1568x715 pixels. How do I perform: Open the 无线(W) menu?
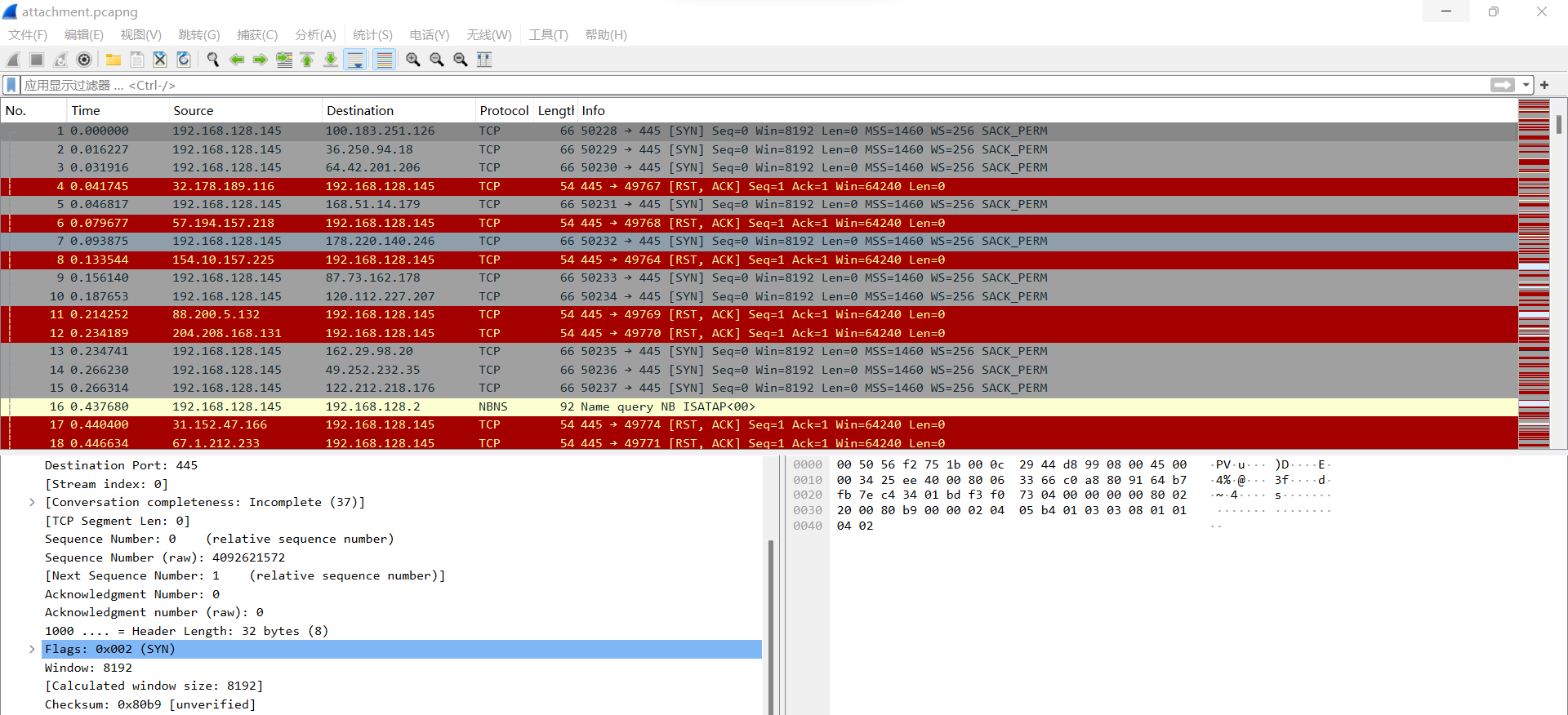pyautogui.click(x=489, y=35)
